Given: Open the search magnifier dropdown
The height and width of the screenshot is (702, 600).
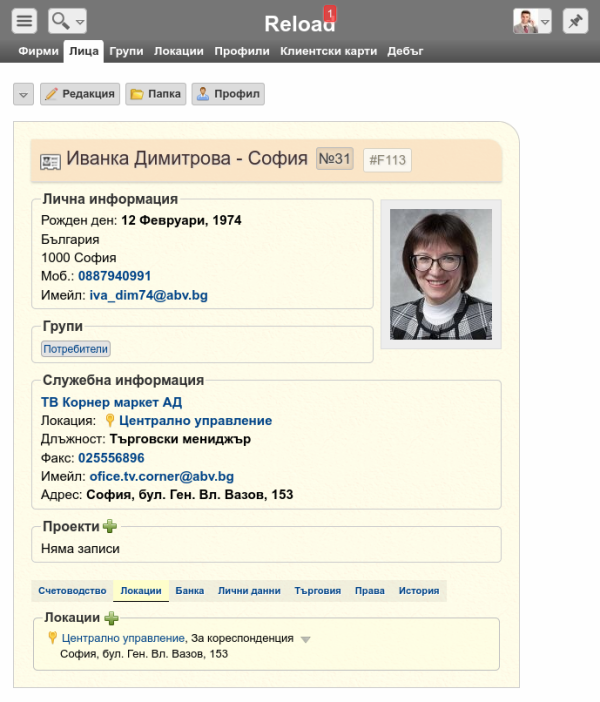Looking at the screenshot, I should point(67,21).
